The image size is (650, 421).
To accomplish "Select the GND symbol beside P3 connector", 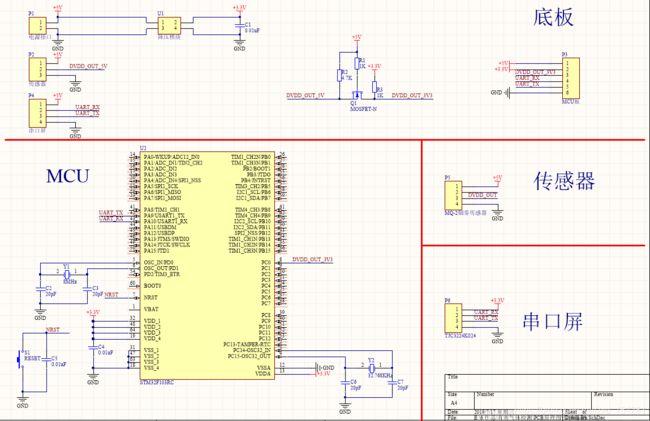I will [500, 92].
